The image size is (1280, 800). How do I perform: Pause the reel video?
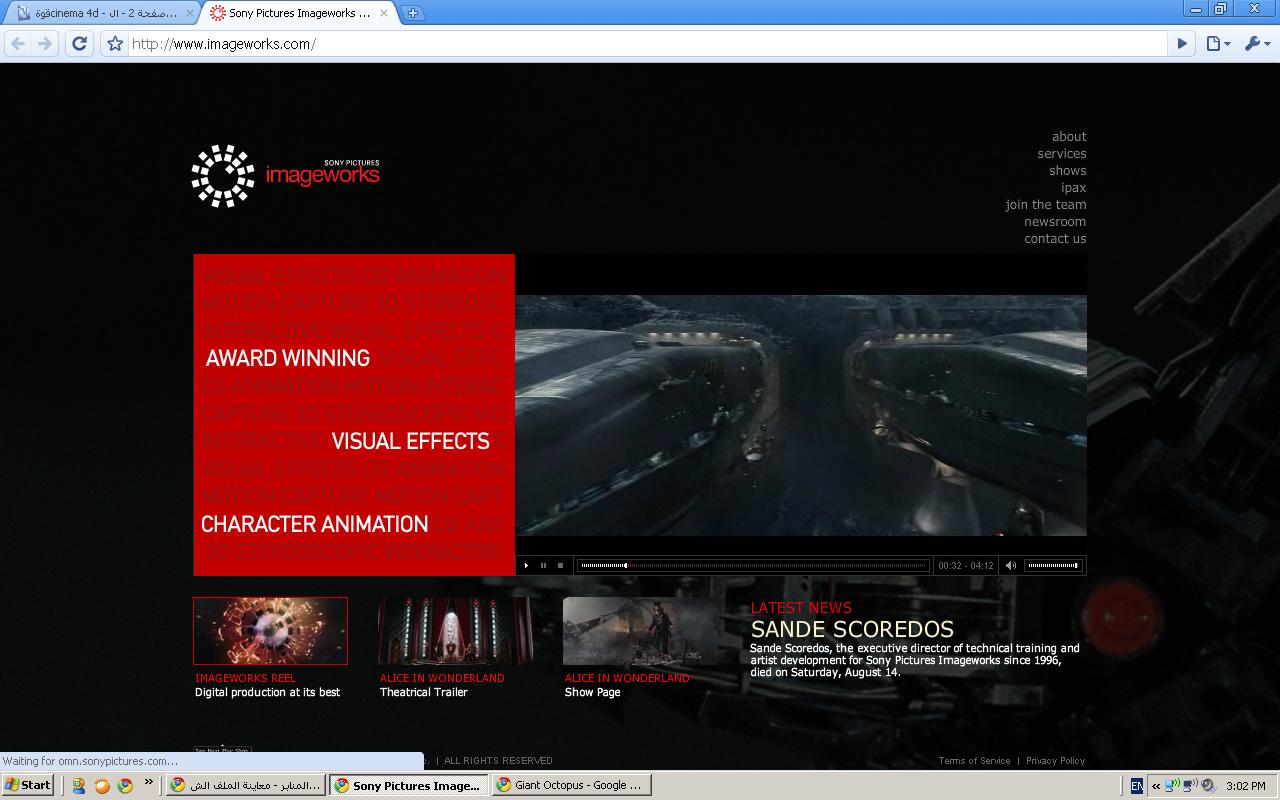[543, 566]
